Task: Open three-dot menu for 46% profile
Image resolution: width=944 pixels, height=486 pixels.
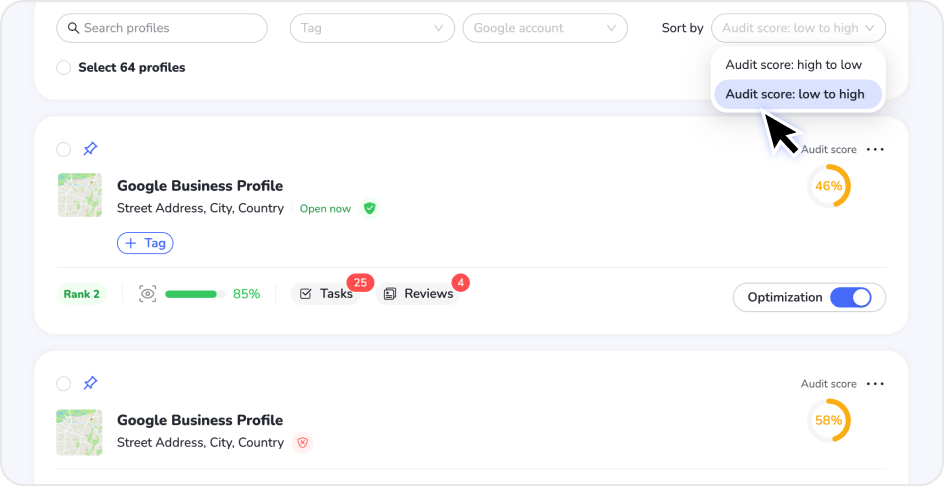Action: point(875,149)
